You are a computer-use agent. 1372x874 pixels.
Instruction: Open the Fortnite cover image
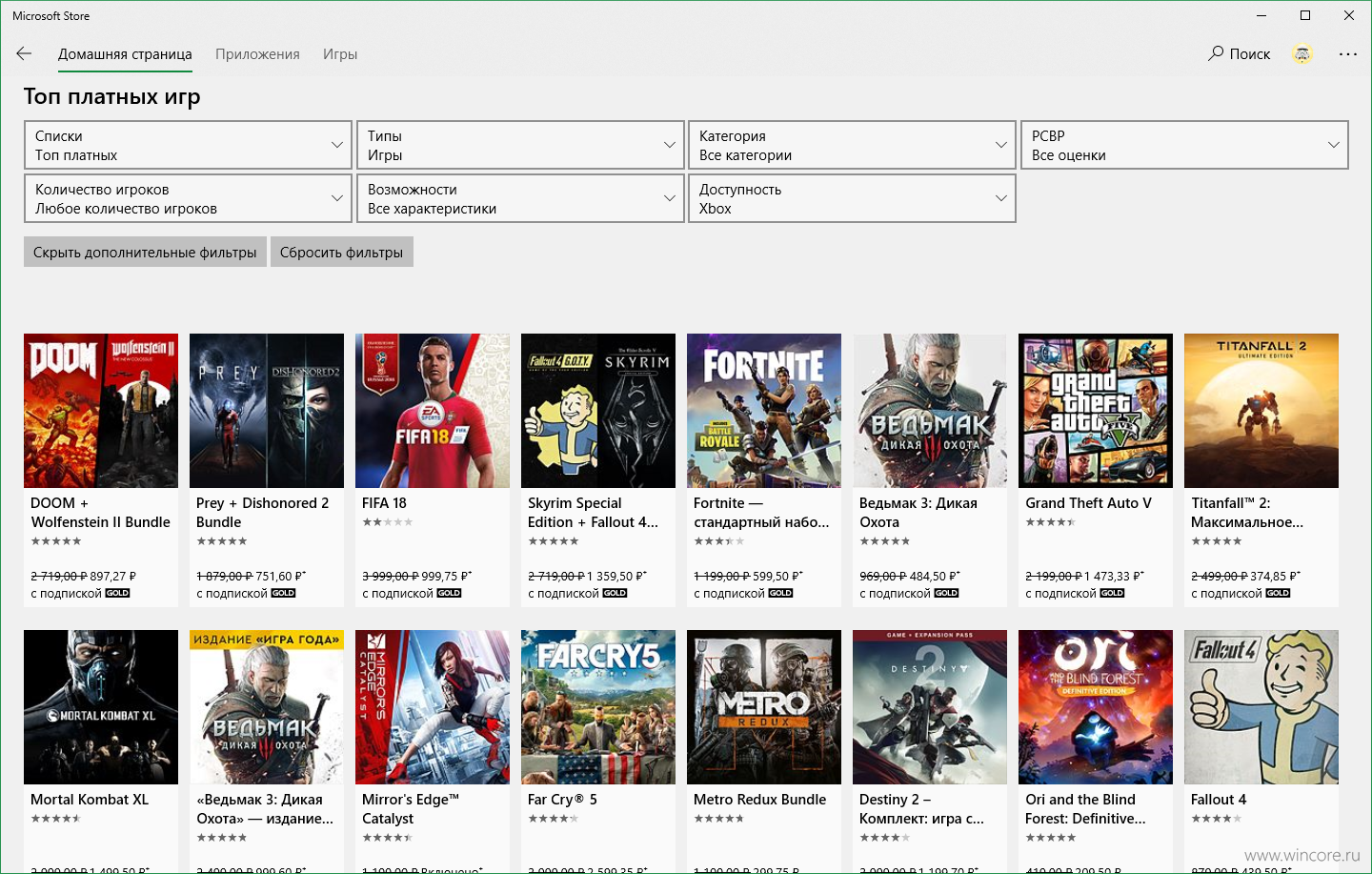[764, 411]
